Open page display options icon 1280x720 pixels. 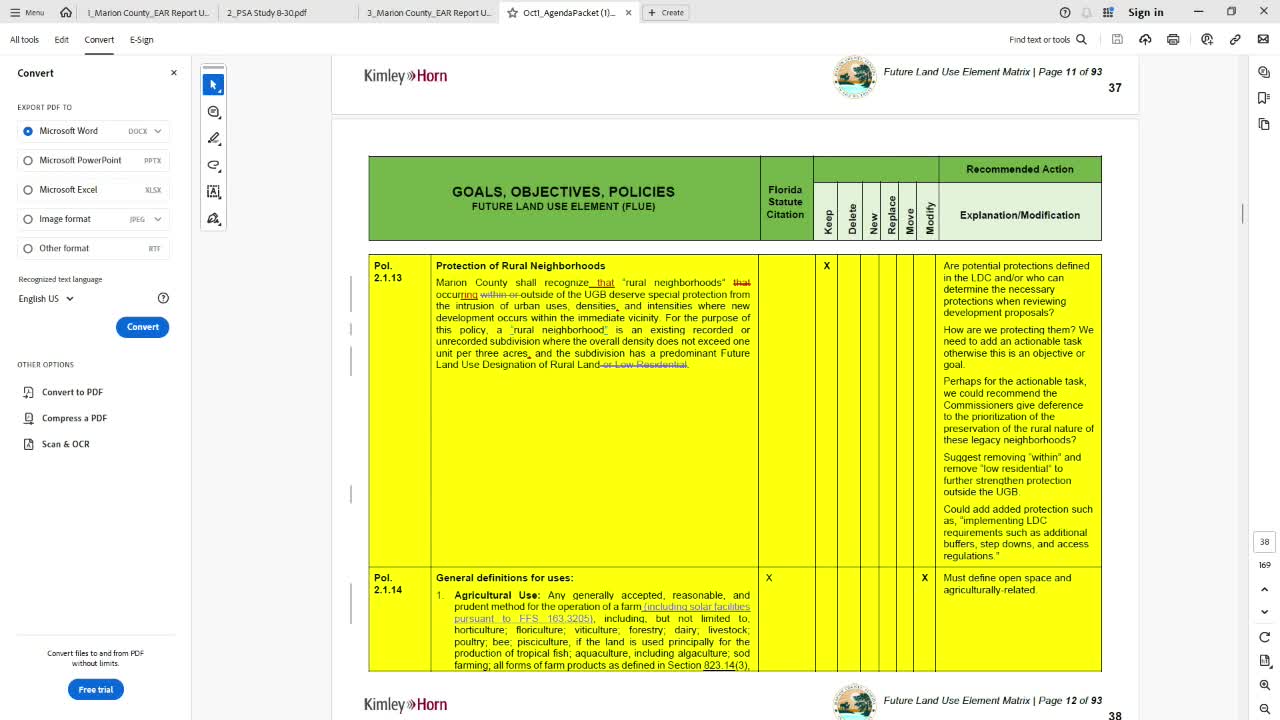pos(1264,661)
